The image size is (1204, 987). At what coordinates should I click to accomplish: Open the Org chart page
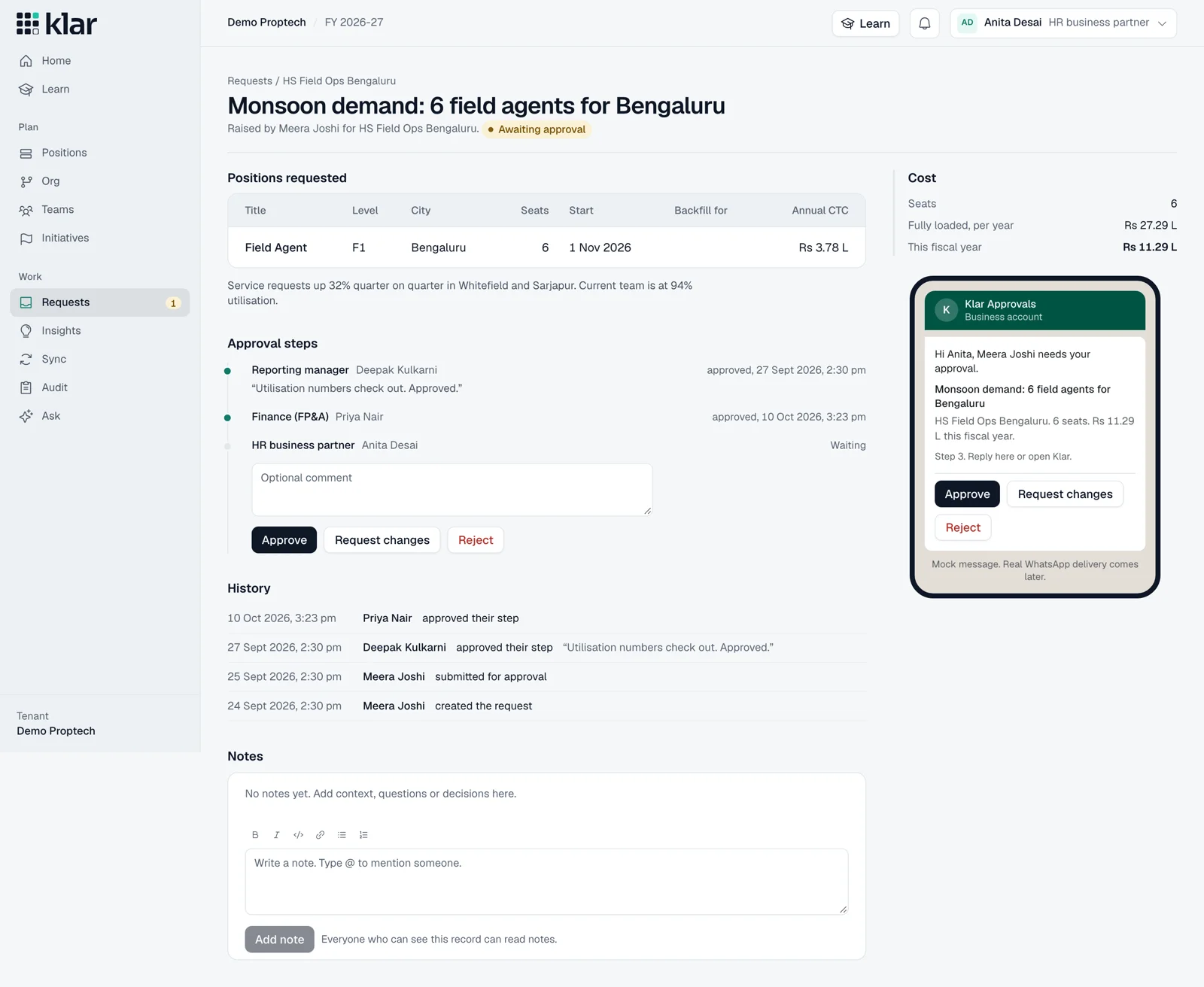click(99, 181)
